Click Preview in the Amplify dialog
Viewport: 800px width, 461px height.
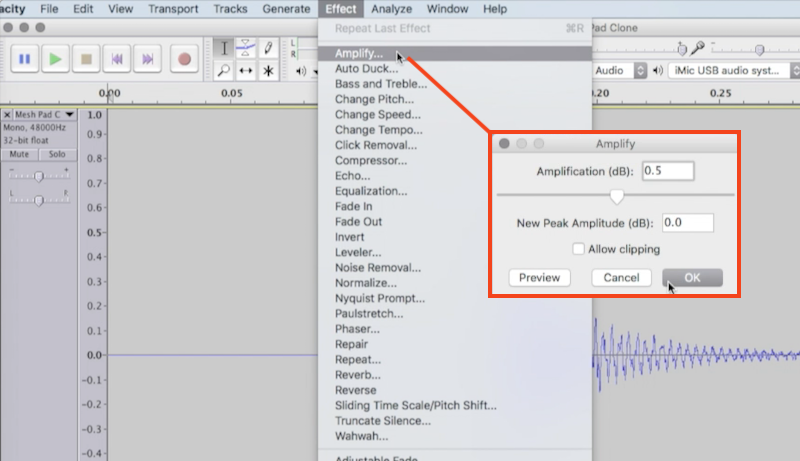tap(539, 278)
